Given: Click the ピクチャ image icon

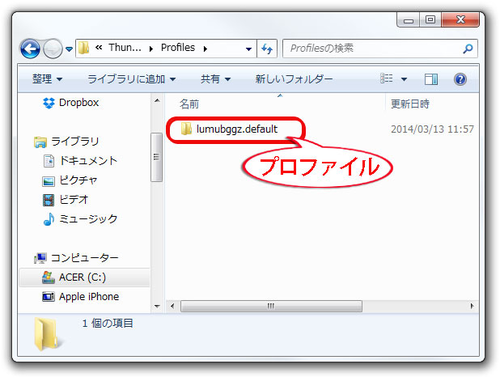Looking at the screenshot, I should (48, 181).
